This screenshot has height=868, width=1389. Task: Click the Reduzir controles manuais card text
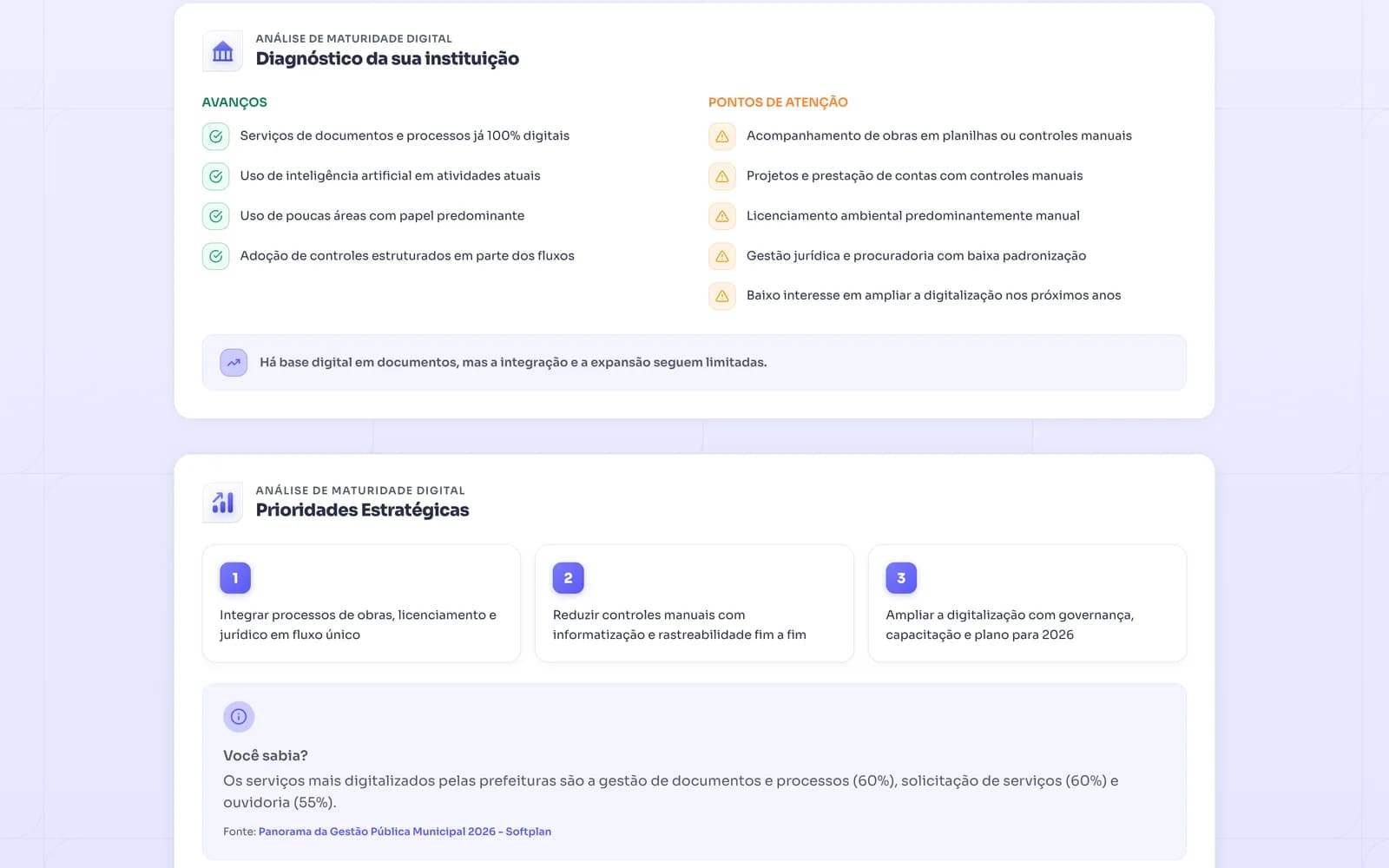(680, 625)
